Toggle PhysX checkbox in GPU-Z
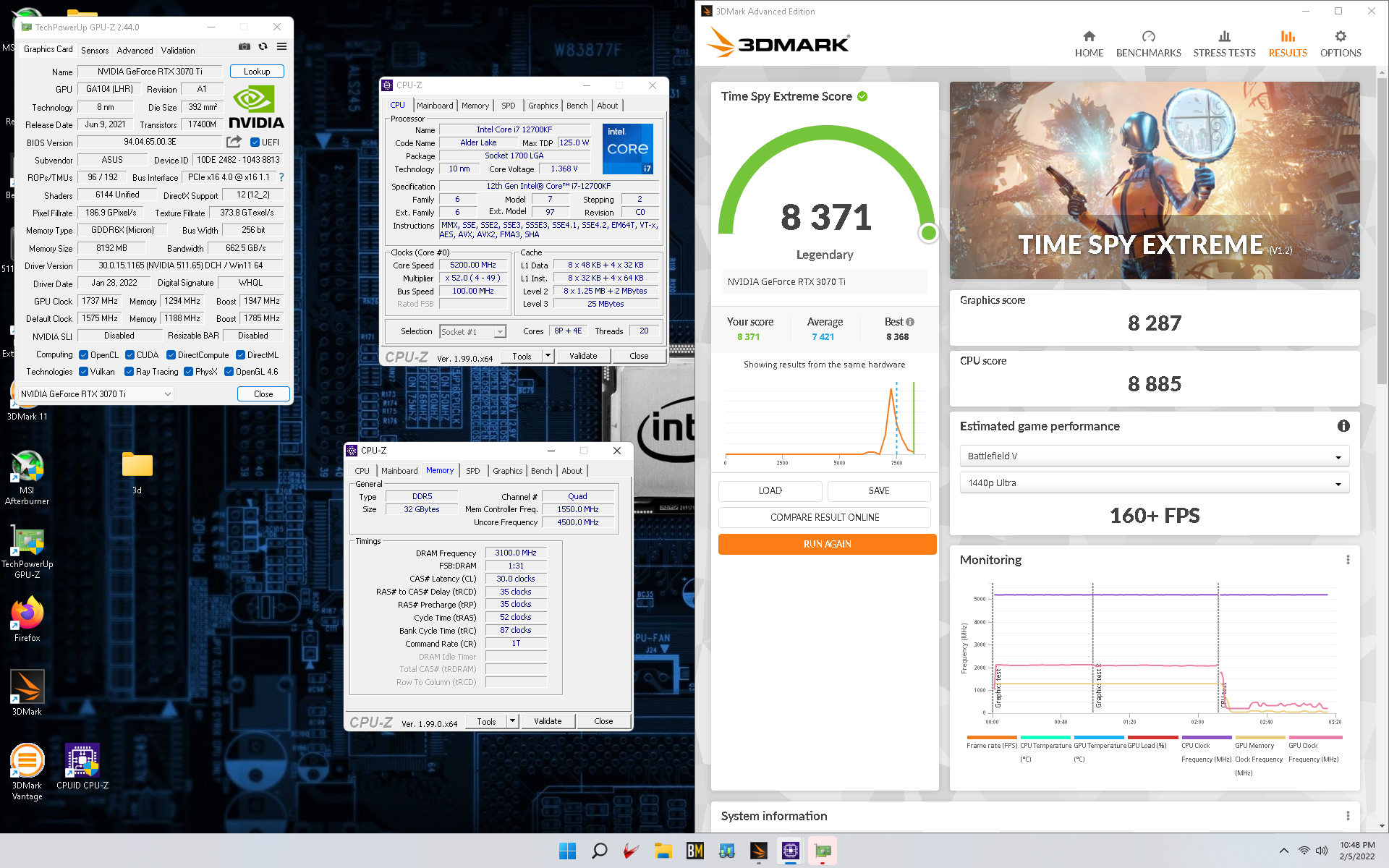The height and width of the screenshot is (868, 1389). click(x=188, y=372)
